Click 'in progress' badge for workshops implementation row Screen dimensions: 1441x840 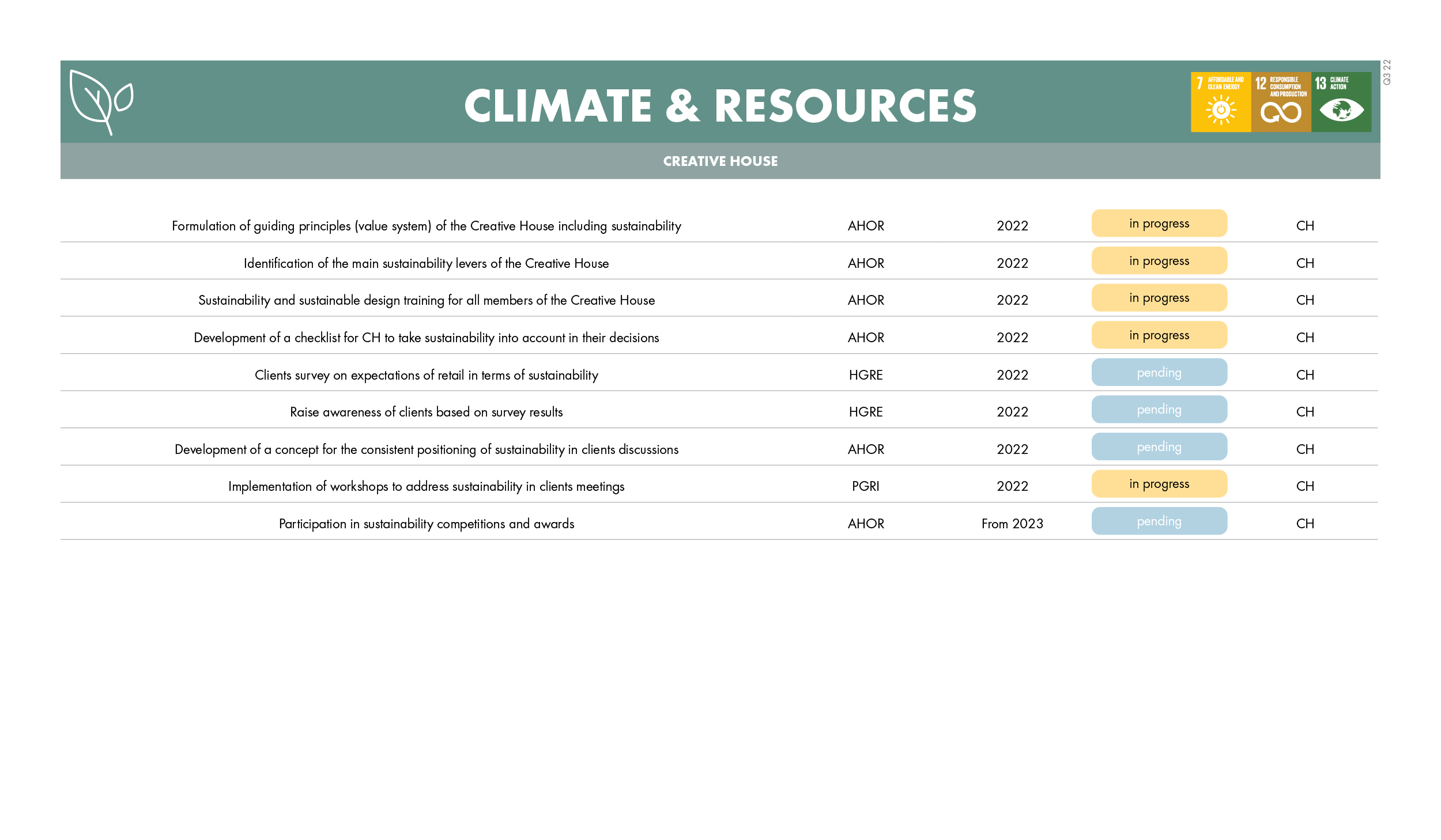1159,484
